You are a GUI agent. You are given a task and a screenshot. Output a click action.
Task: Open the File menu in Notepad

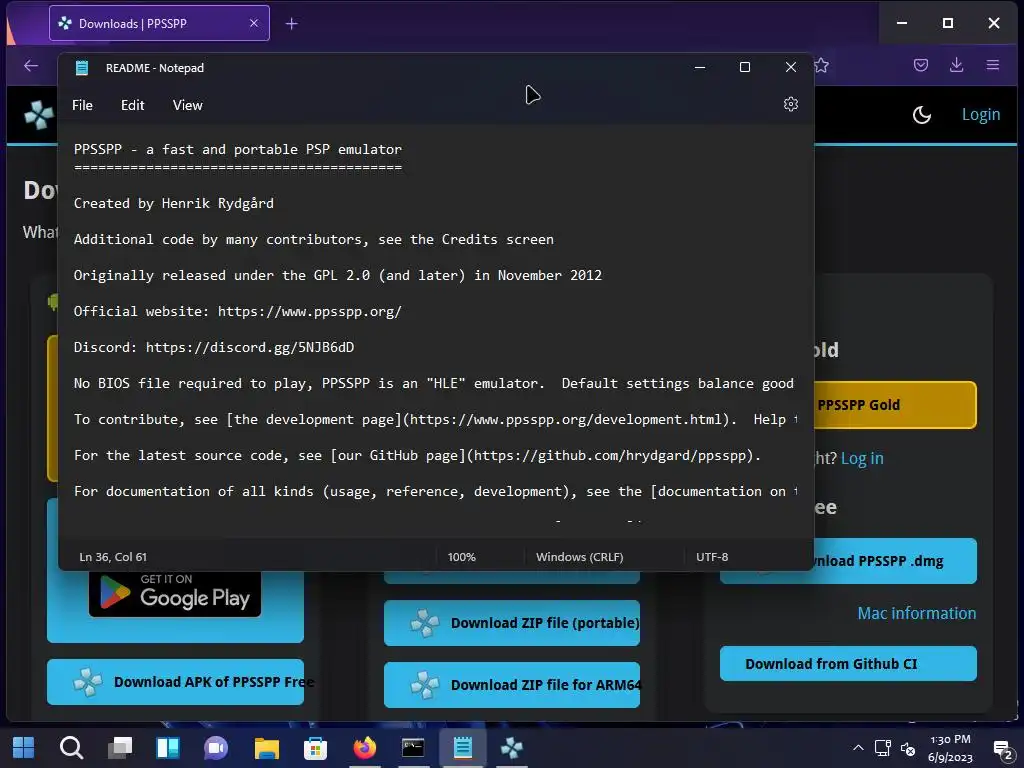[x=82, y=105]
